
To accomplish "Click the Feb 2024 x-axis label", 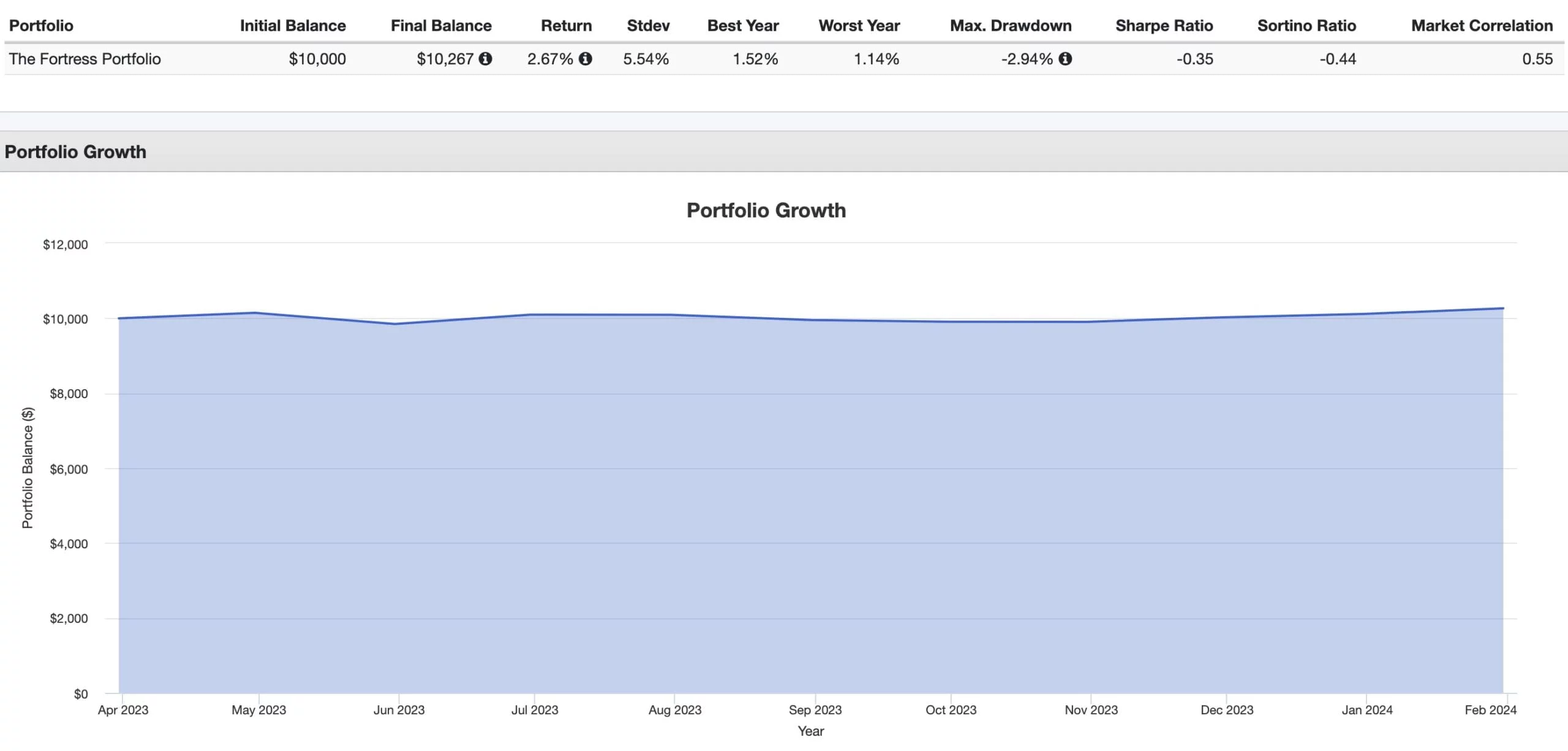I will 1491,710.
